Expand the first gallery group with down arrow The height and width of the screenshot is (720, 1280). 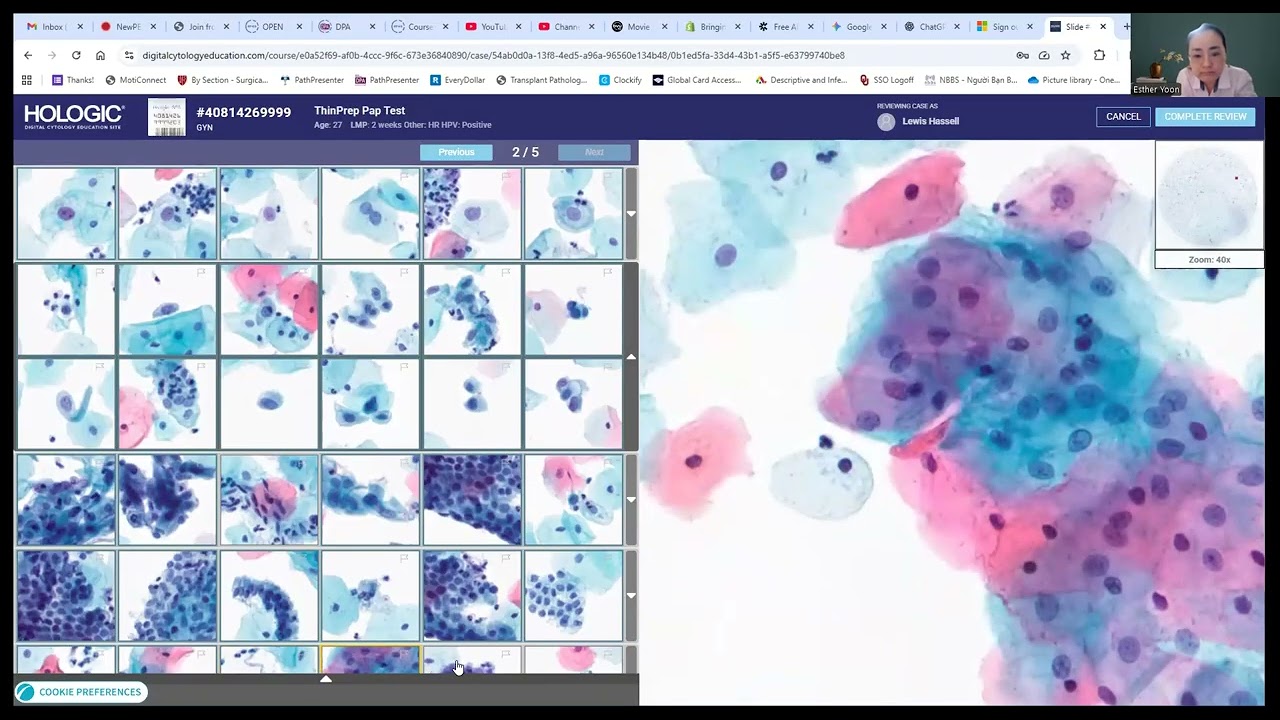pyautogui.click(x=631, y=213)
